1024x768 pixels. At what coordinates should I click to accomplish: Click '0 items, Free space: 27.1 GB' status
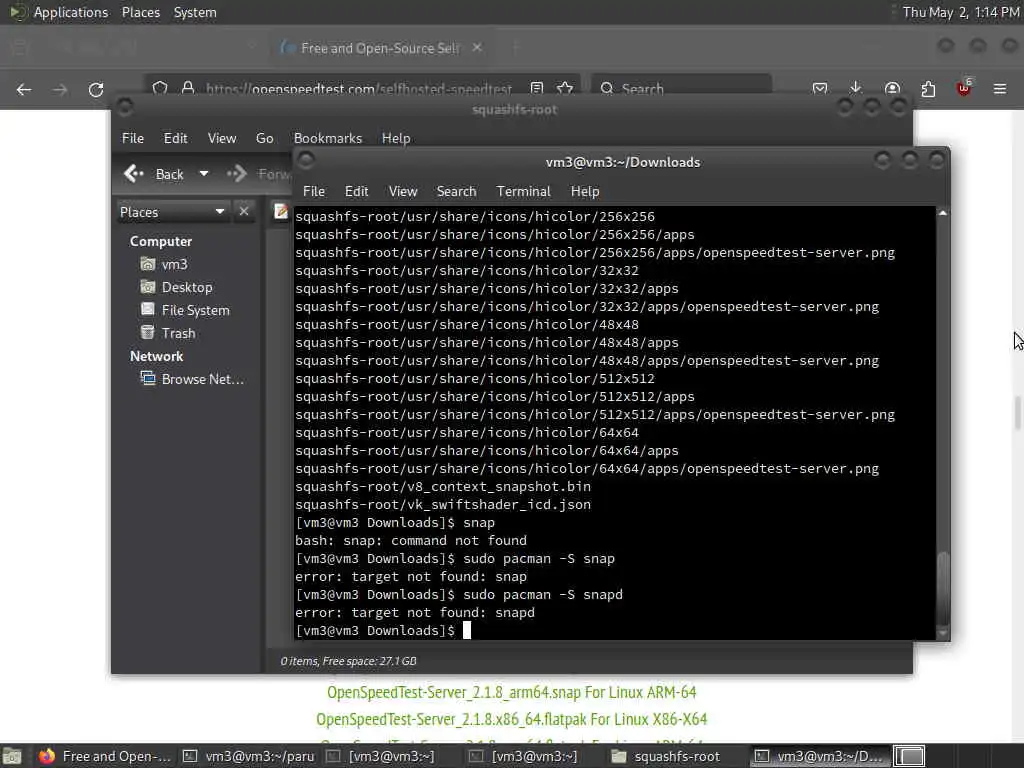(348, 661)
